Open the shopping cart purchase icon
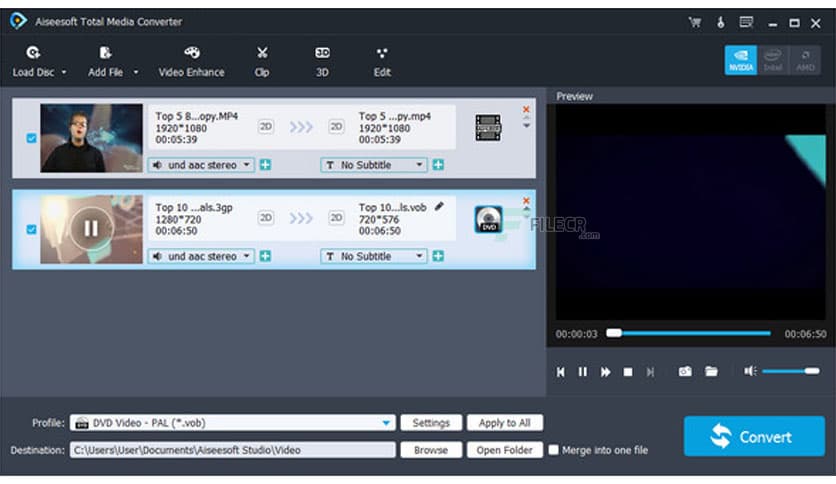This screenshot has width=836, height=484. [694, 22]
